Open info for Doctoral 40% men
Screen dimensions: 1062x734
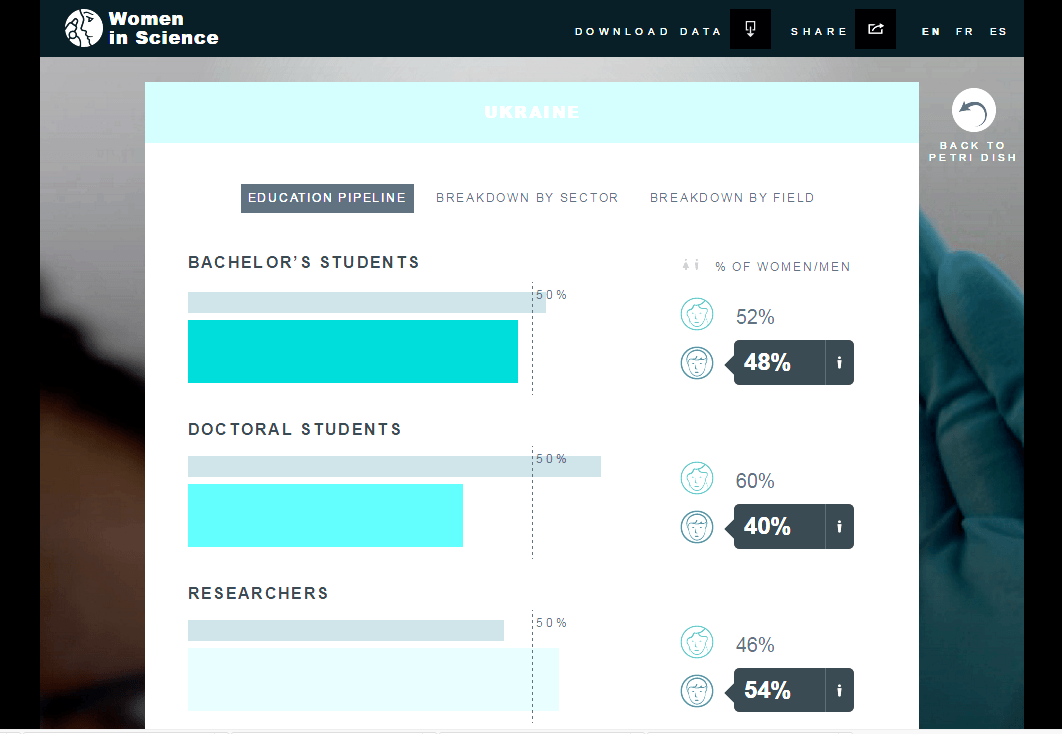839,526
